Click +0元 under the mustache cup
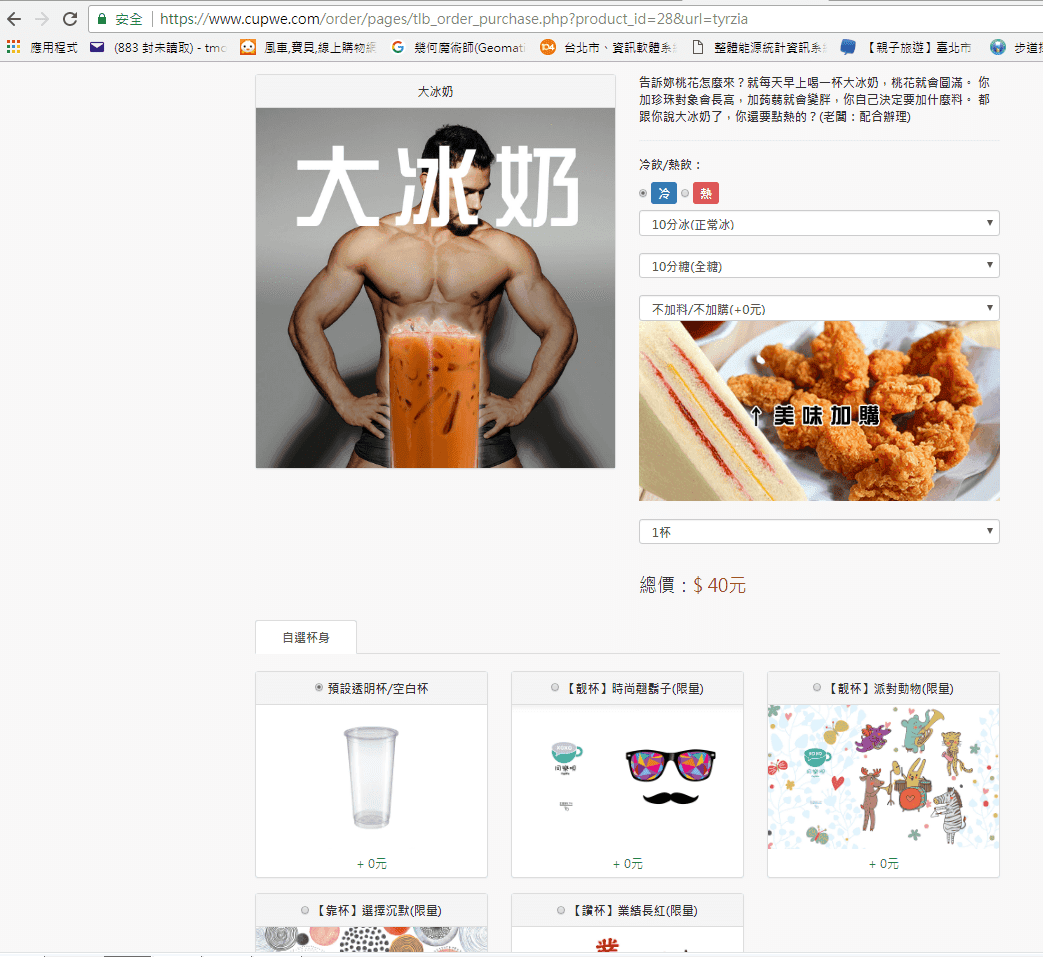1043x957 pixels. 627,863
